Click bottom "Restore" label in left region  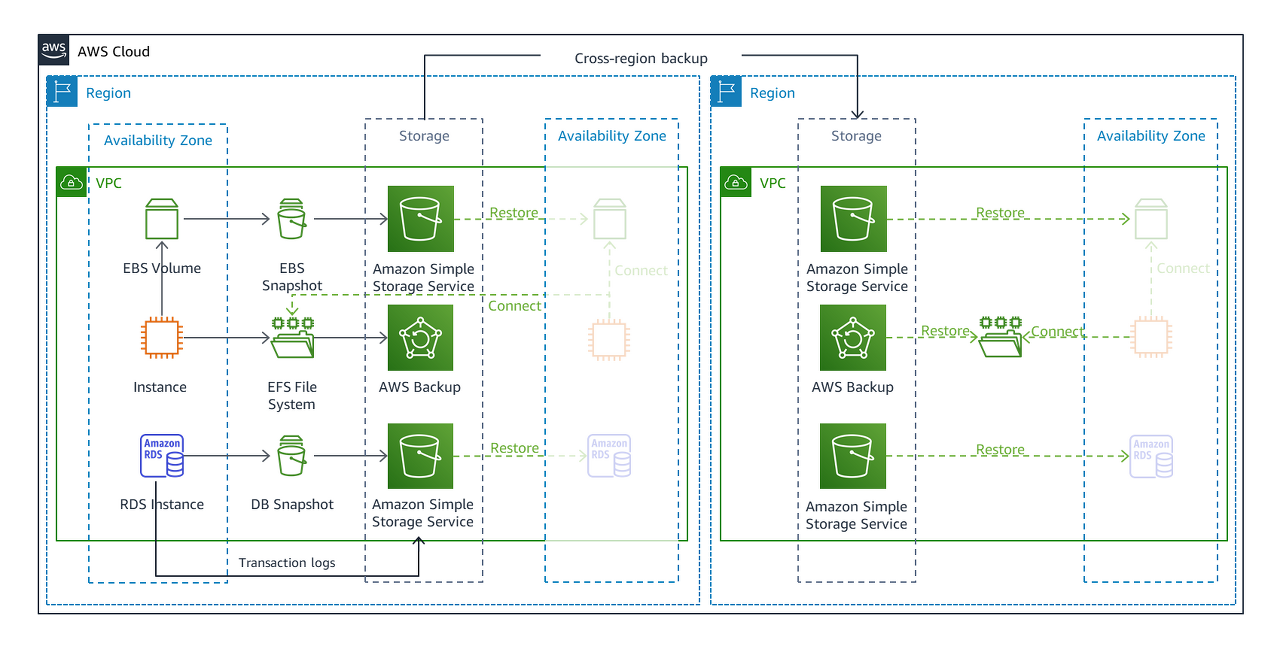[x=514, y=449]
